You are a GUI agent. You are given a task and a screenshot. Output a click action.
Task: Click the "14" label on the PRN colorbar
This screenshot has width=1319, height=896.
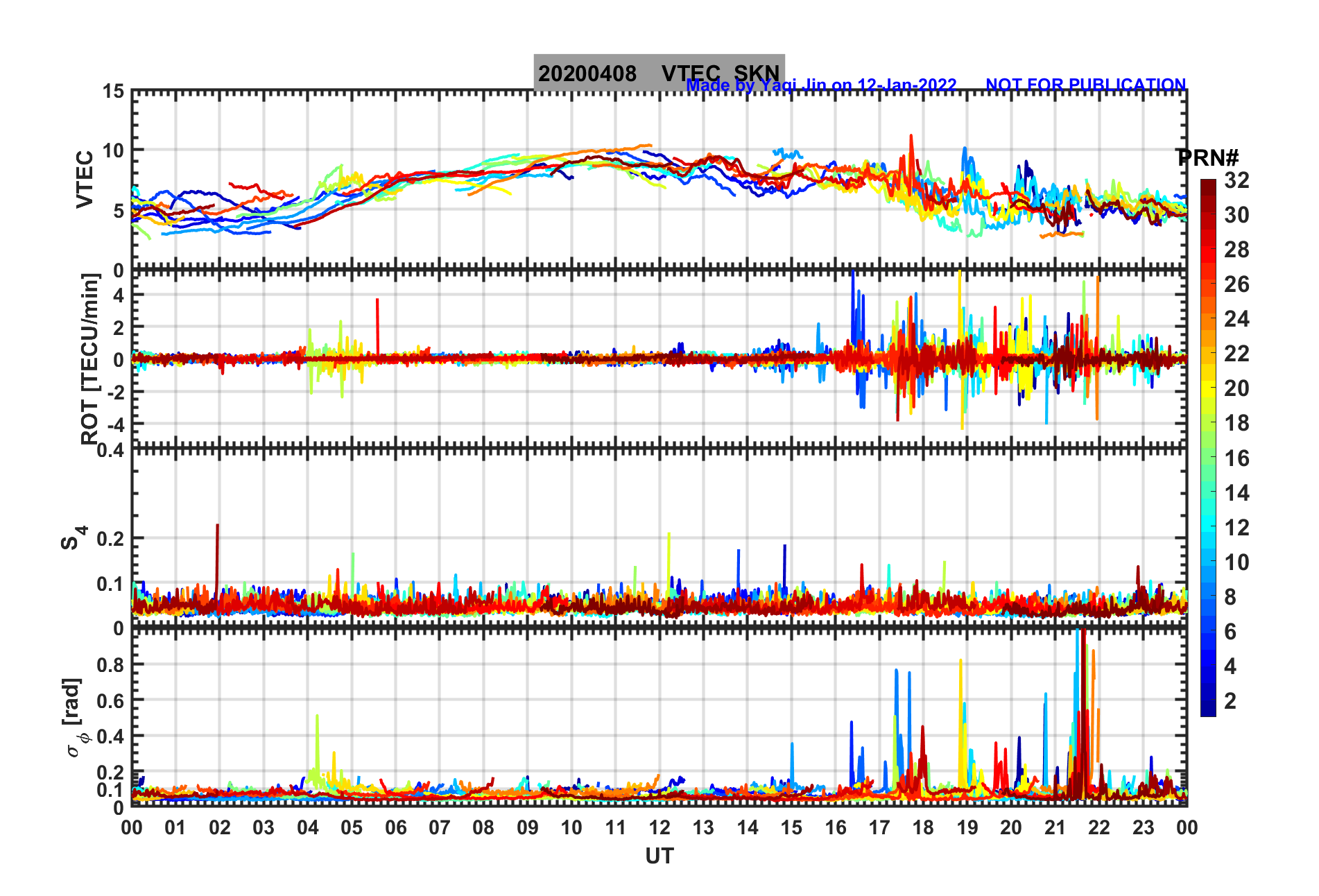[x=1236, y=493]
